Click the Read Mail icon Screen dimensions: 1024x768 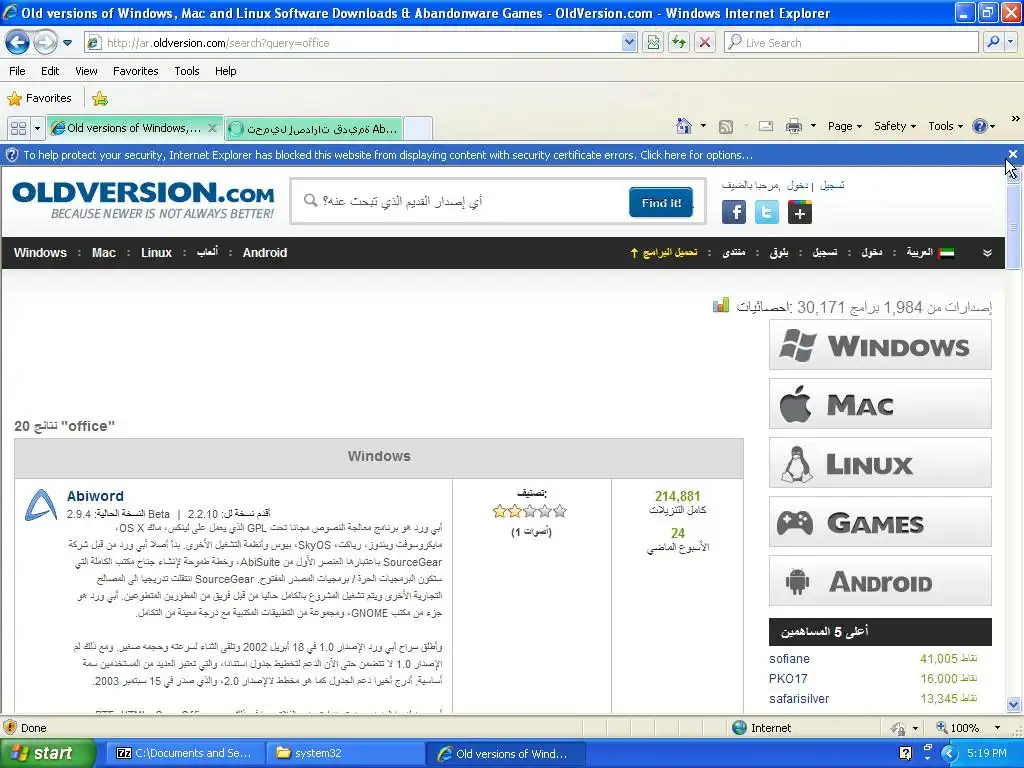(x=765, y=126)
